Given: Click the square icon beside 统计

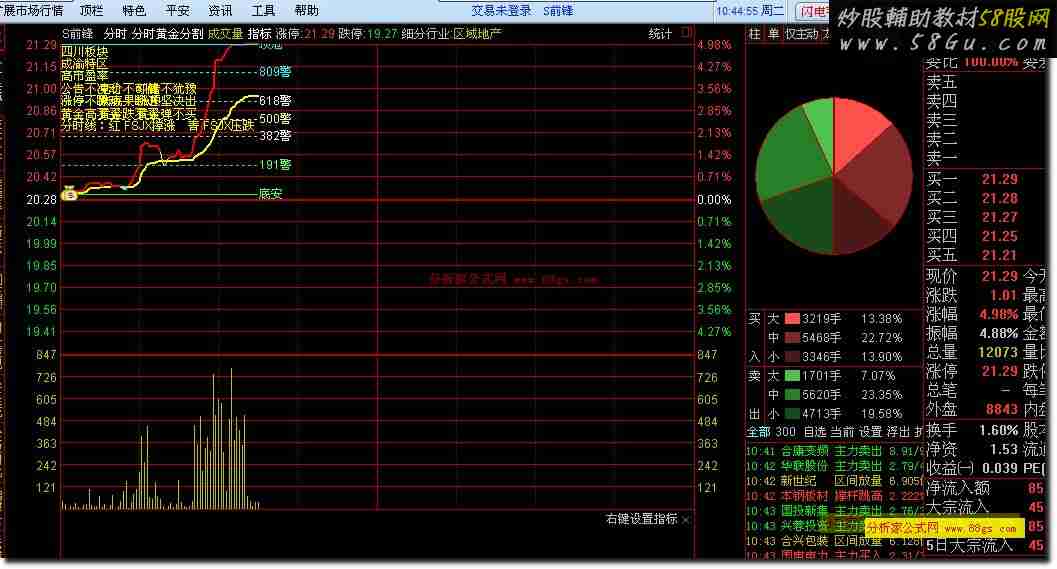Looking at the screenshot, I should point(686,32).
